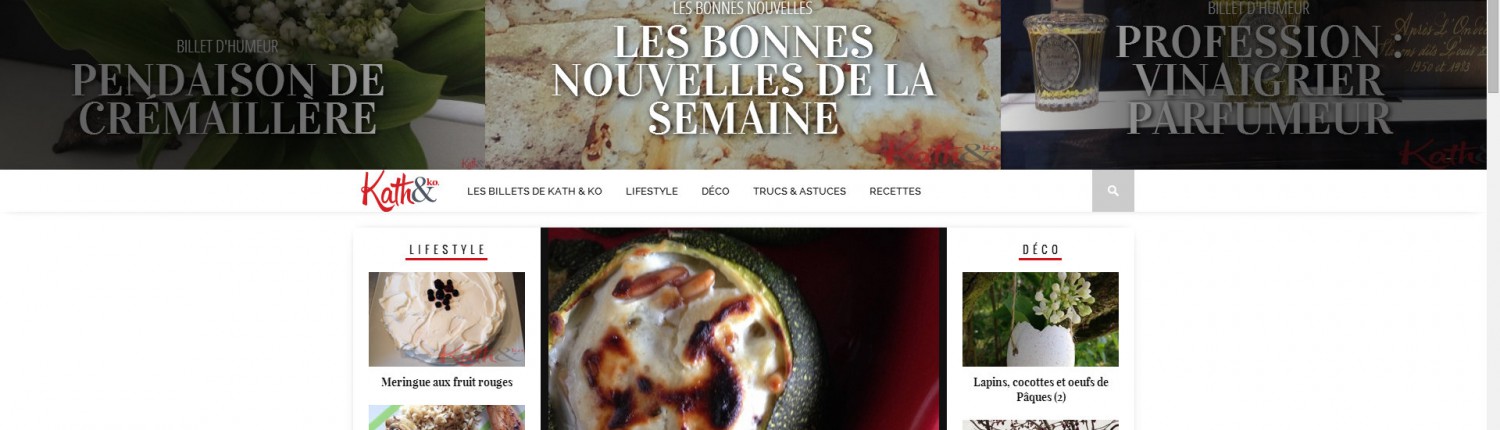
Task: Open Lapins, cocottes et oeufs de Pâques link
Action: click(x=1041, y=389)
